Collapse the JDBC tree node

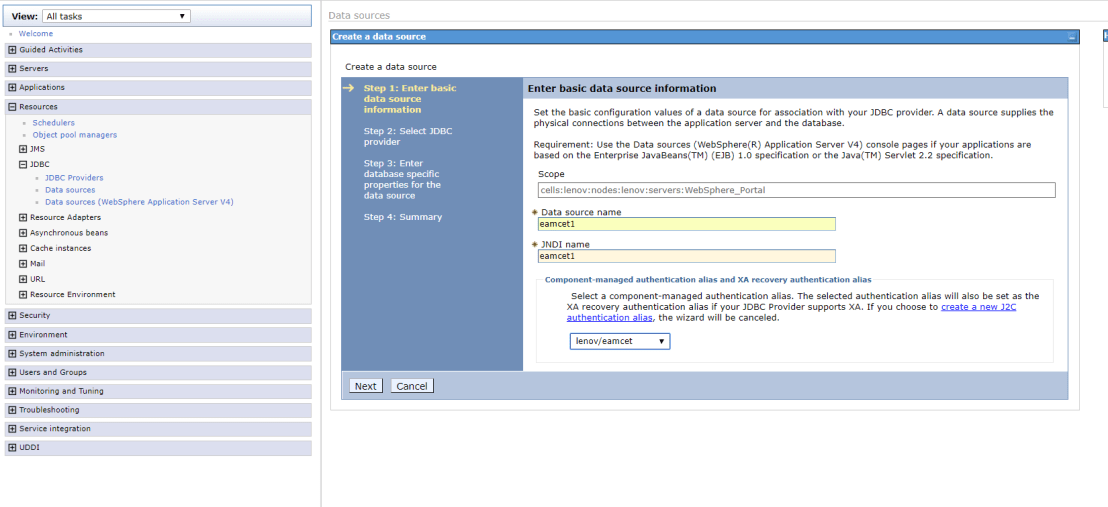point(23,164)
